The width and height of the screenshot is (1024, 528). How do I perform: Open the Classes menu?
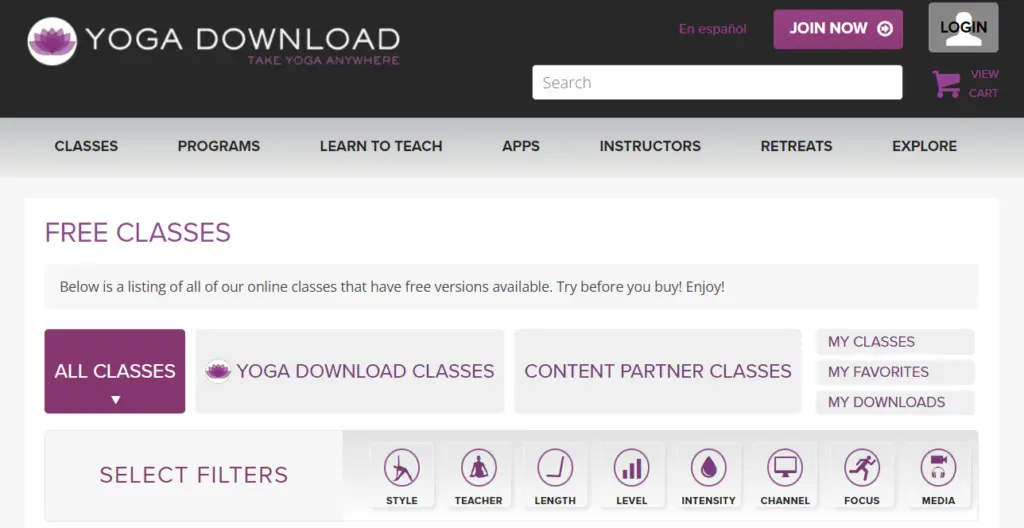pos(86,146)
